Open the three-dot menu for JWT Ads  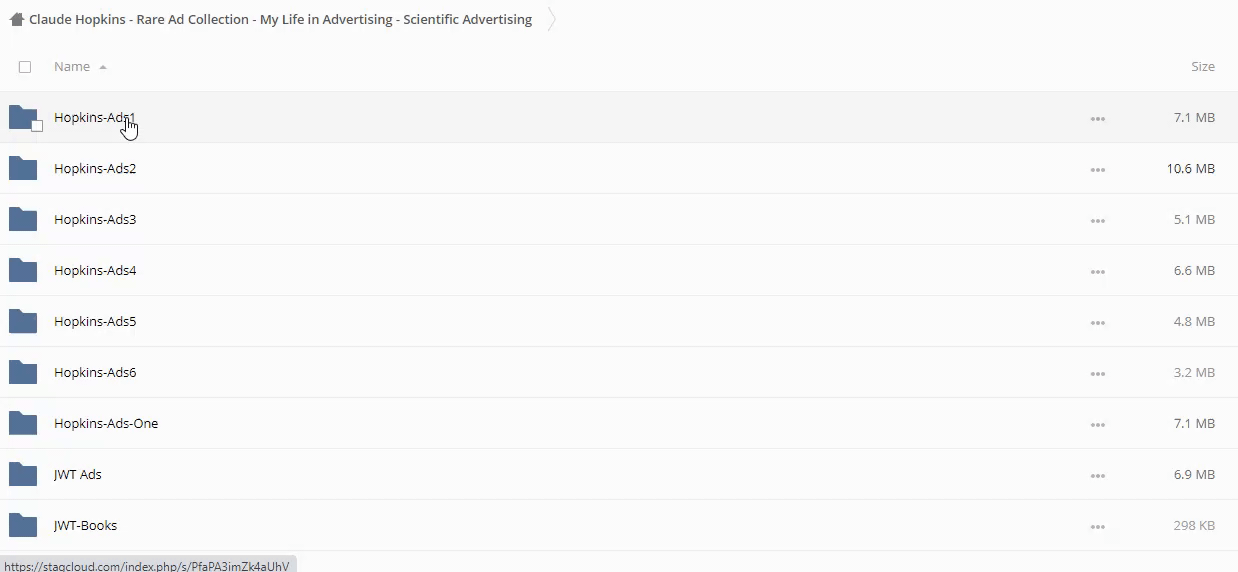pyautogui.click(x=1097, y=475)
